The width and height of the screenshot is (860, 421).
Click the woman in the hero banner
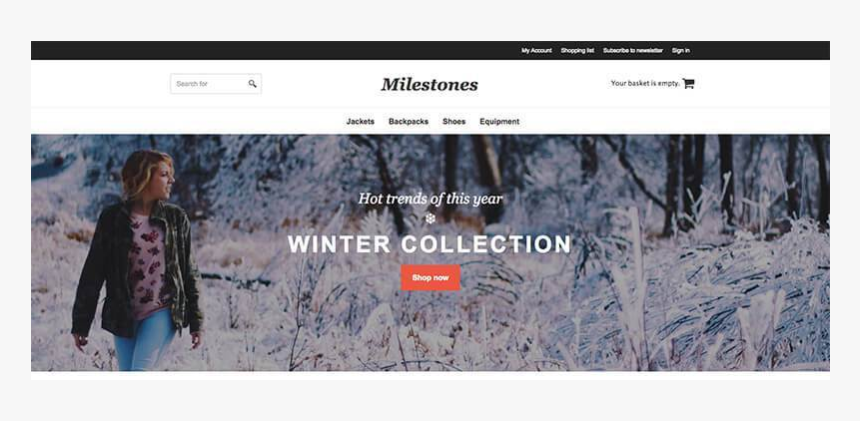pos(137,260)
